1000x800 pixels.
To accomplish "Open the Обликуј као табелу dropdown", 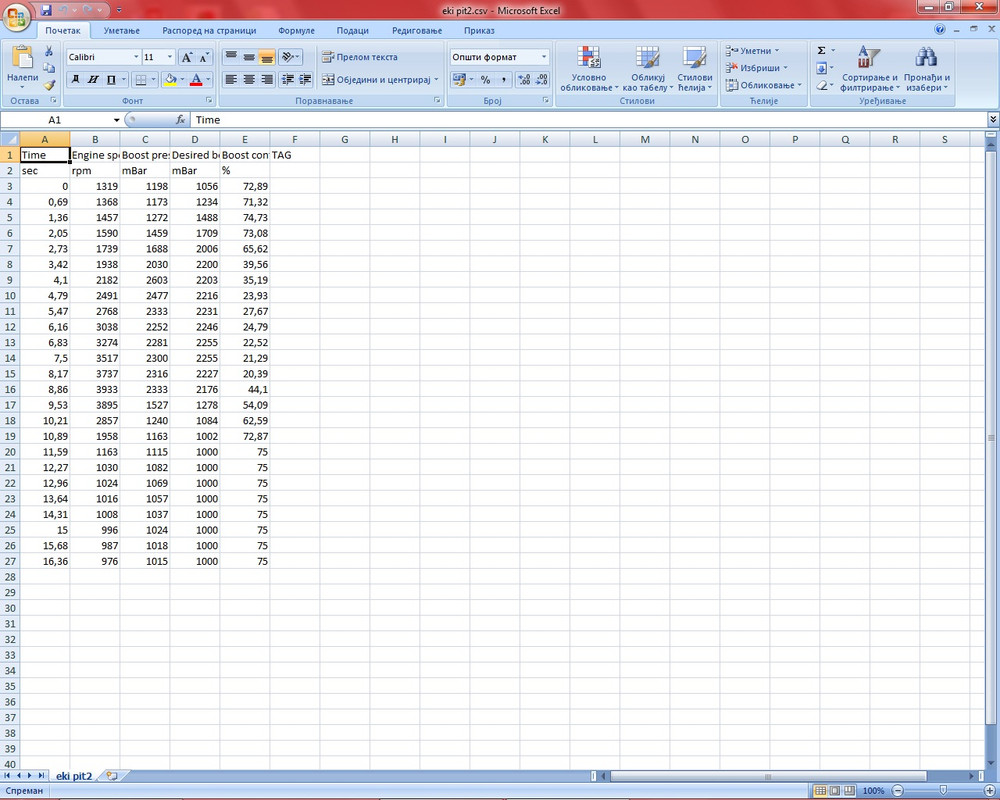I will [647, 69].
